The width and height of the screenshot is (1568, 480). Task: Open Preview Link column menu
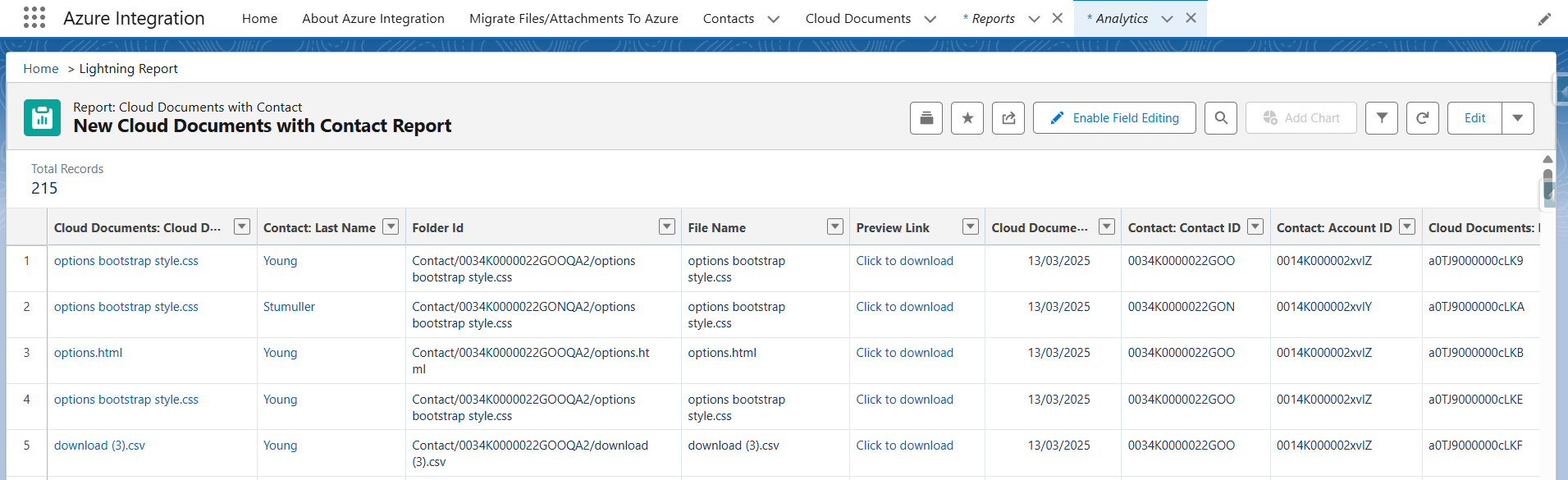(x=971, y=226)
